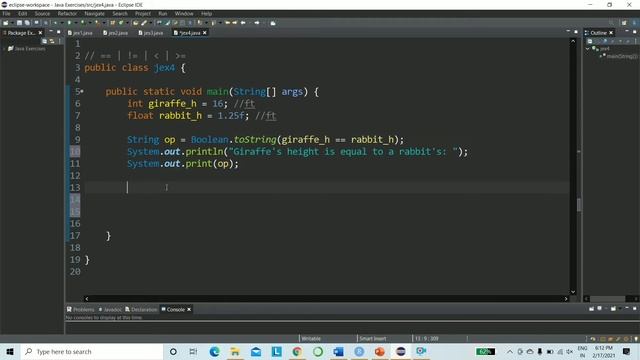The image size is (640, 360).
Task: Click the Pin Editor toolbar icon
Action: (273, 23)
